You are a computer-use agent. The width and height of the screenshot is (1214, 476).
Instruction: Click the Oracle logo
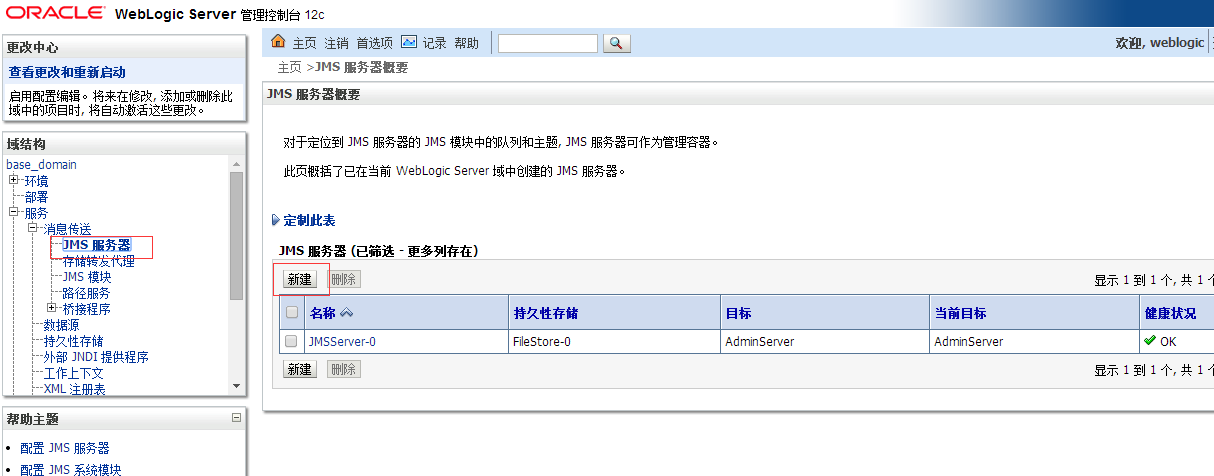pos(55,13)
